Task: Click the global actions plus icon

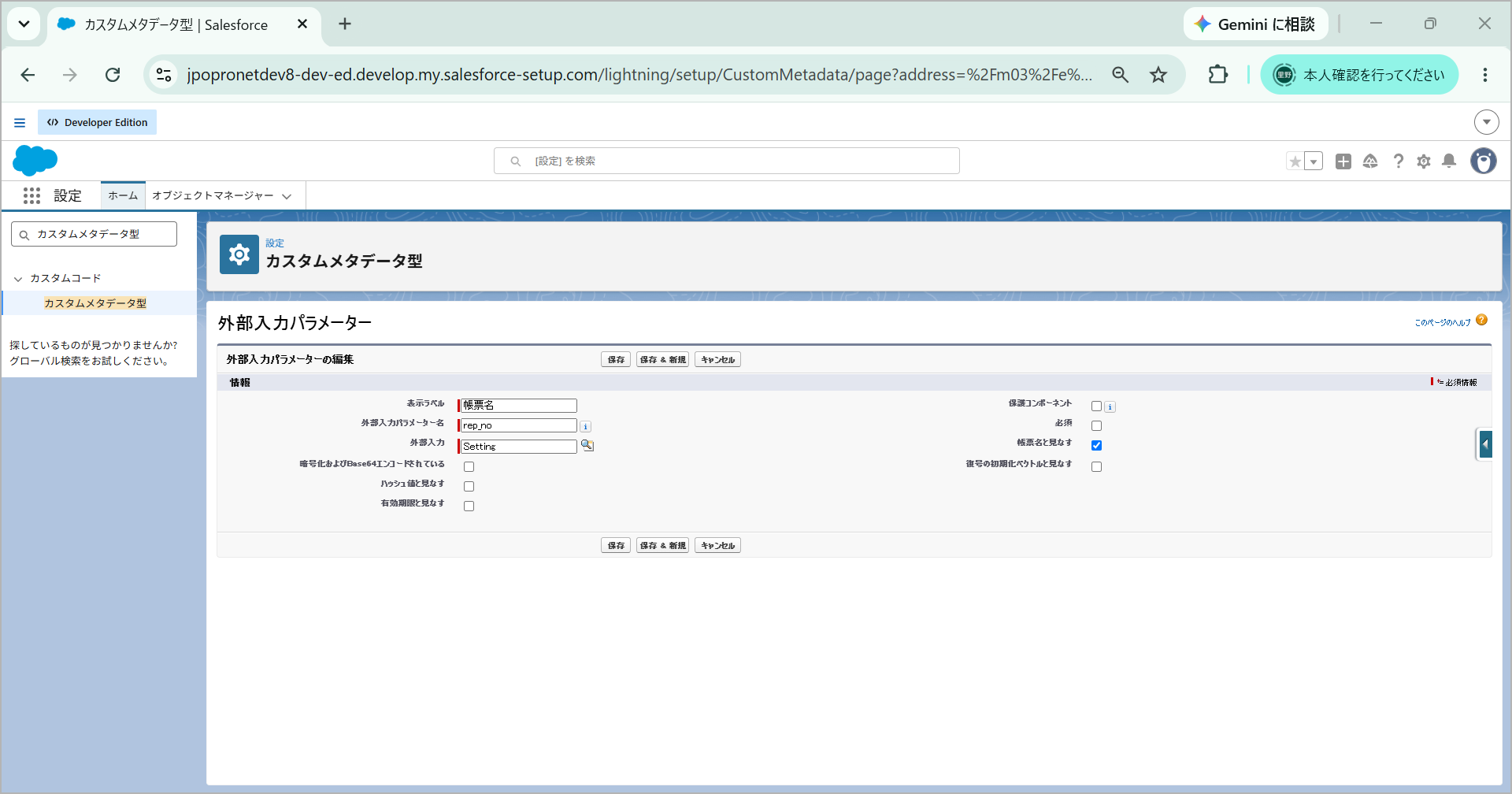Action: (x=1343, y=161)
